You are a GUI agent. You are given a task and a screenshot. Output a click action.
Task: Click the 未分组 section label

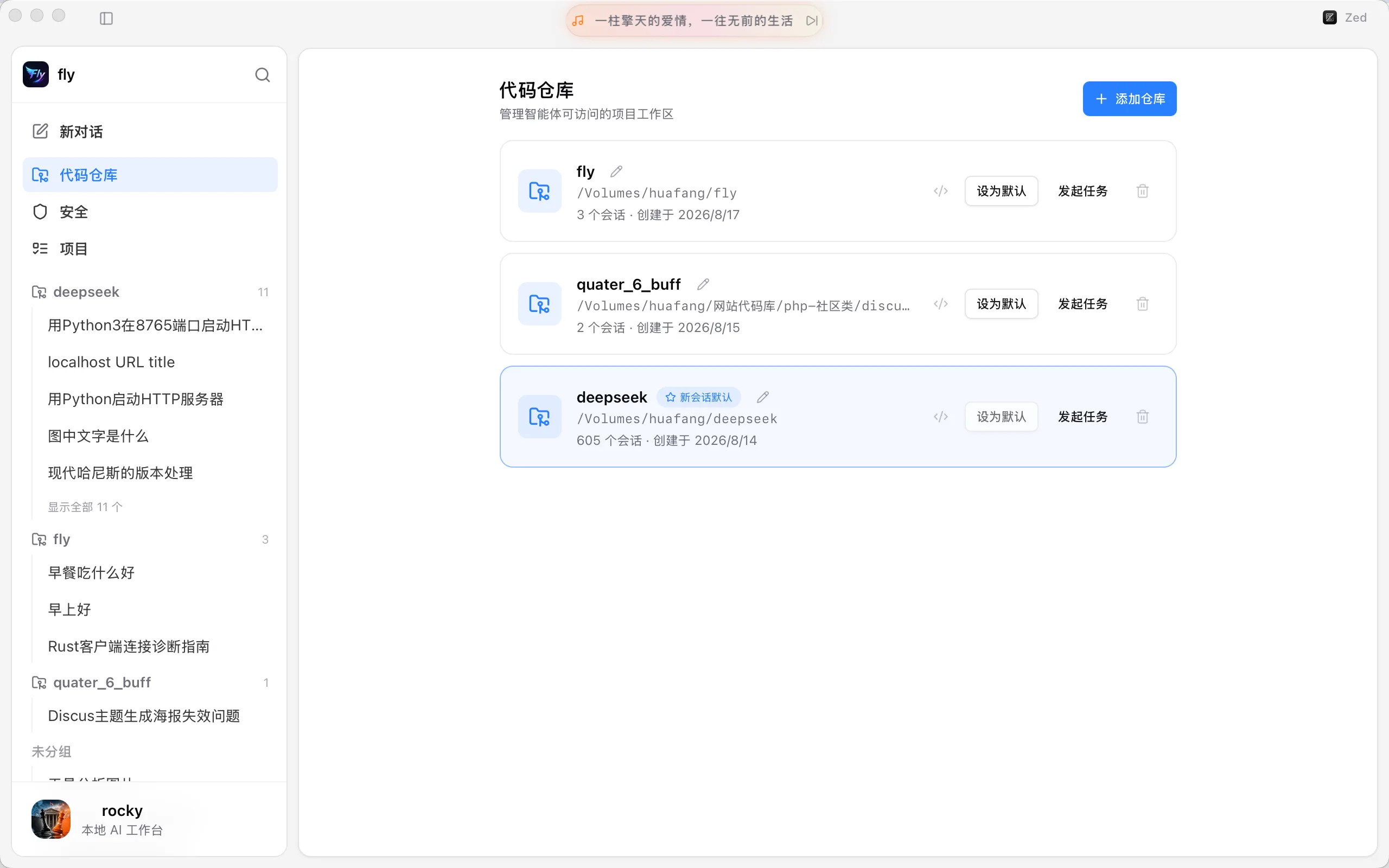click(52, 751)
